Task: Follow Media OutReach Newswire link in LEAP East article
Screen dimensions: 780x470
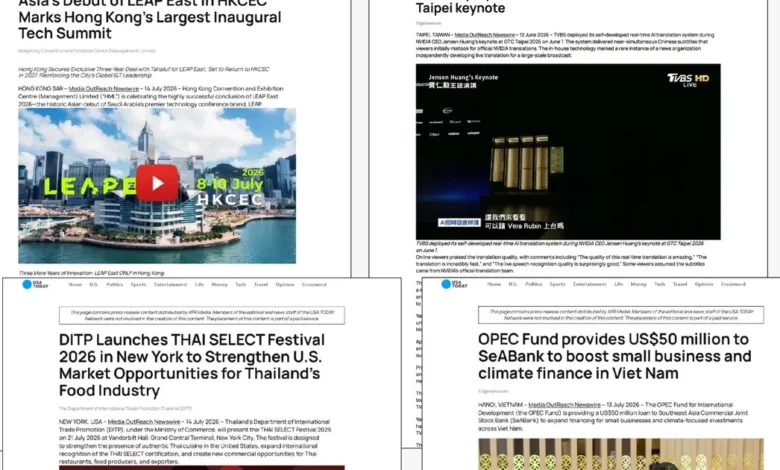Action: [x=103, y=89]
